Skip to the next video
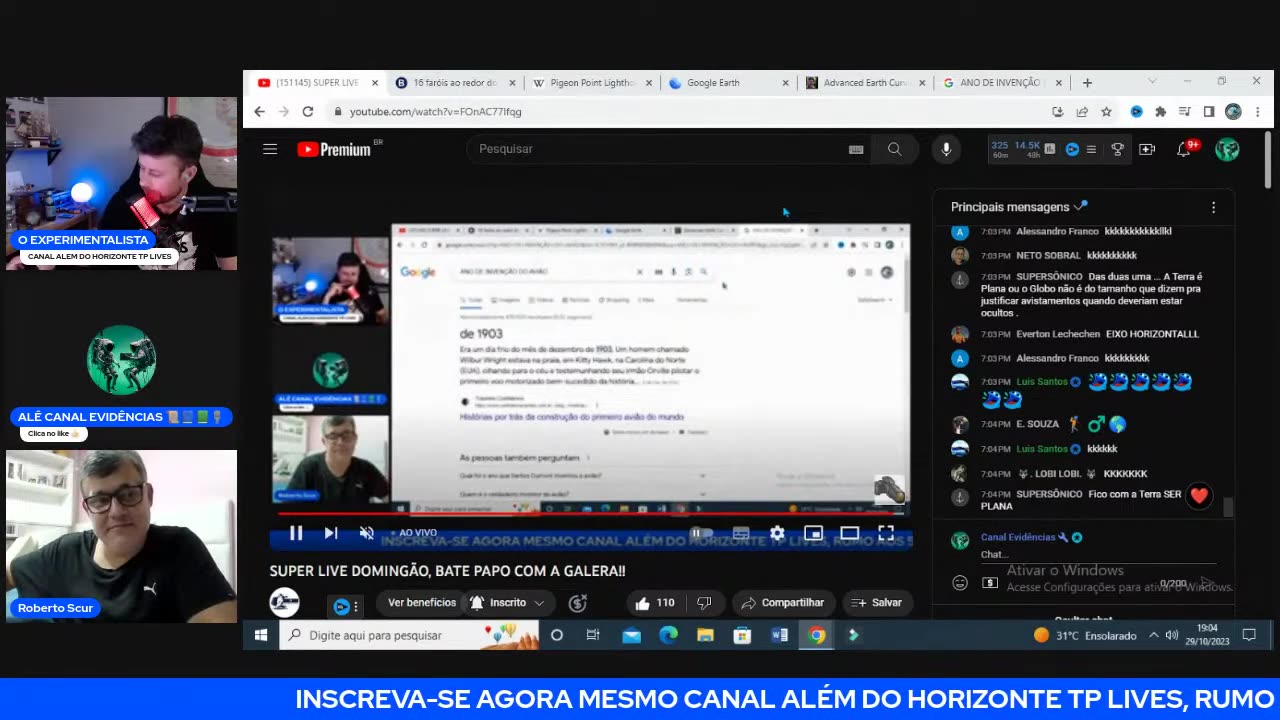Viewport: 1280px width, 720px height. [x=331, y=533]
